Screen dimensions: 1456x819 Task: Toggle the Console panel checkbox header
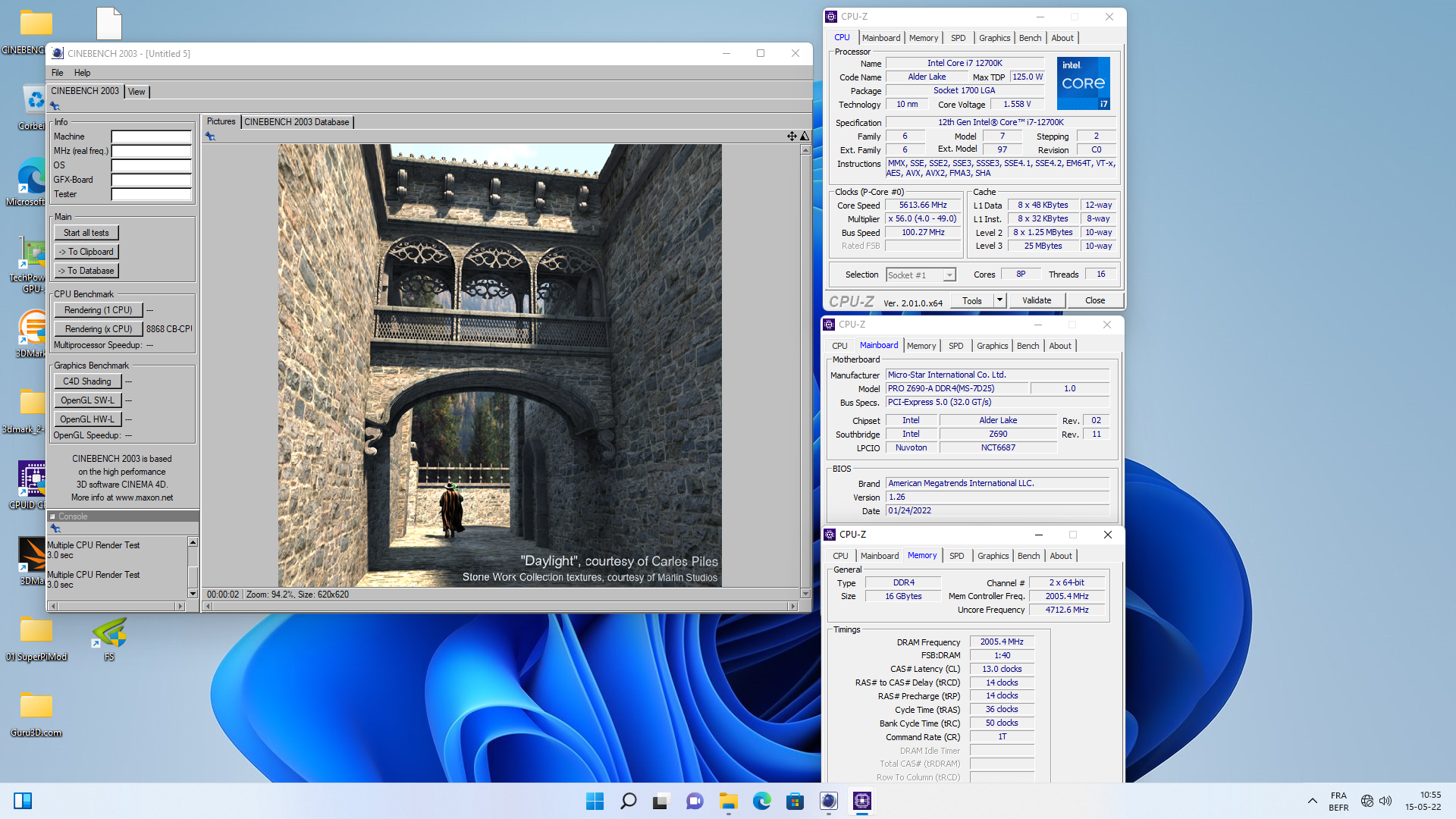53,516
